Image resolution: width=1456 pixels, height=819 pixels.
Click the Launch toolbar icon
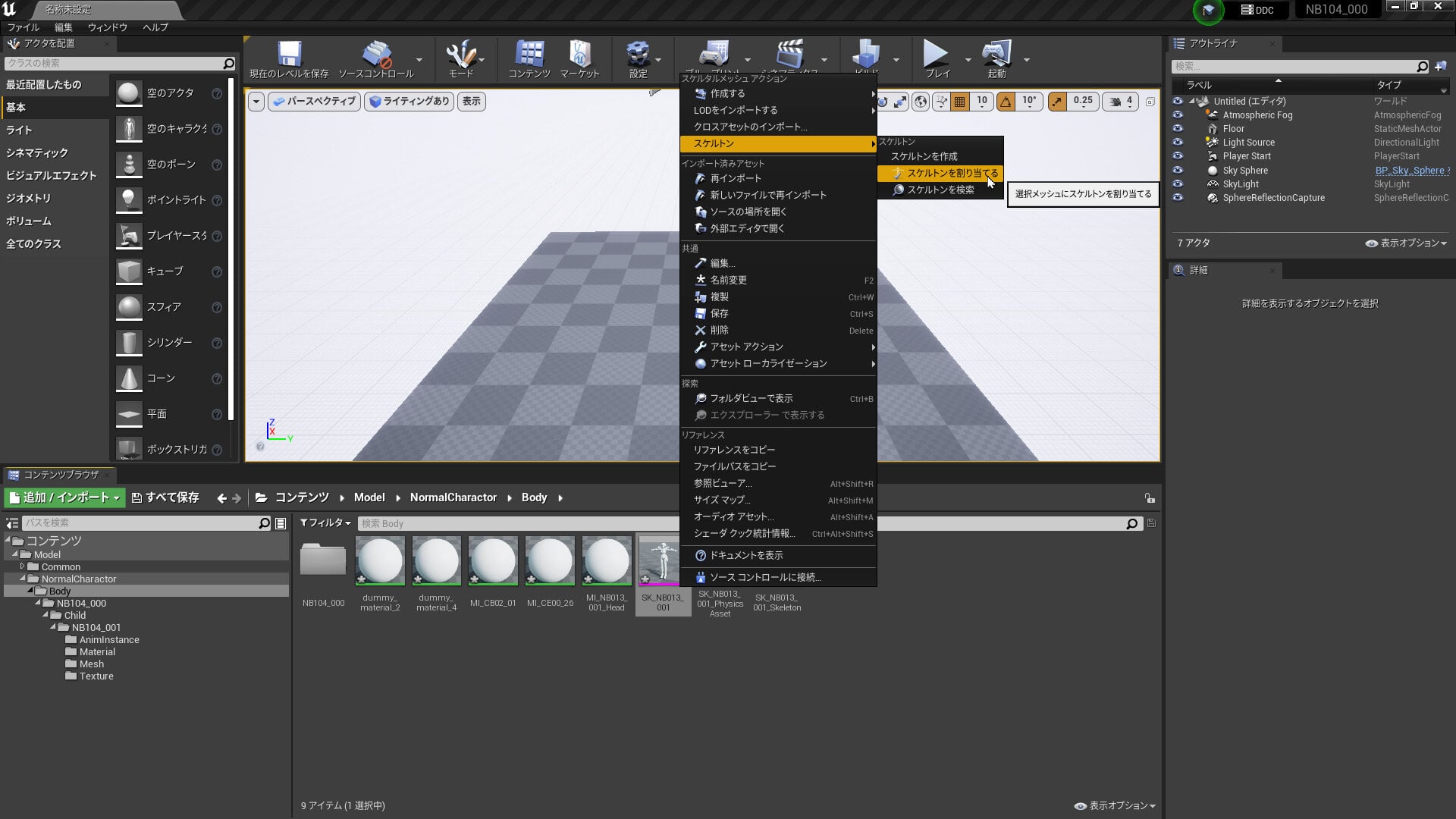tap(996, 53)
